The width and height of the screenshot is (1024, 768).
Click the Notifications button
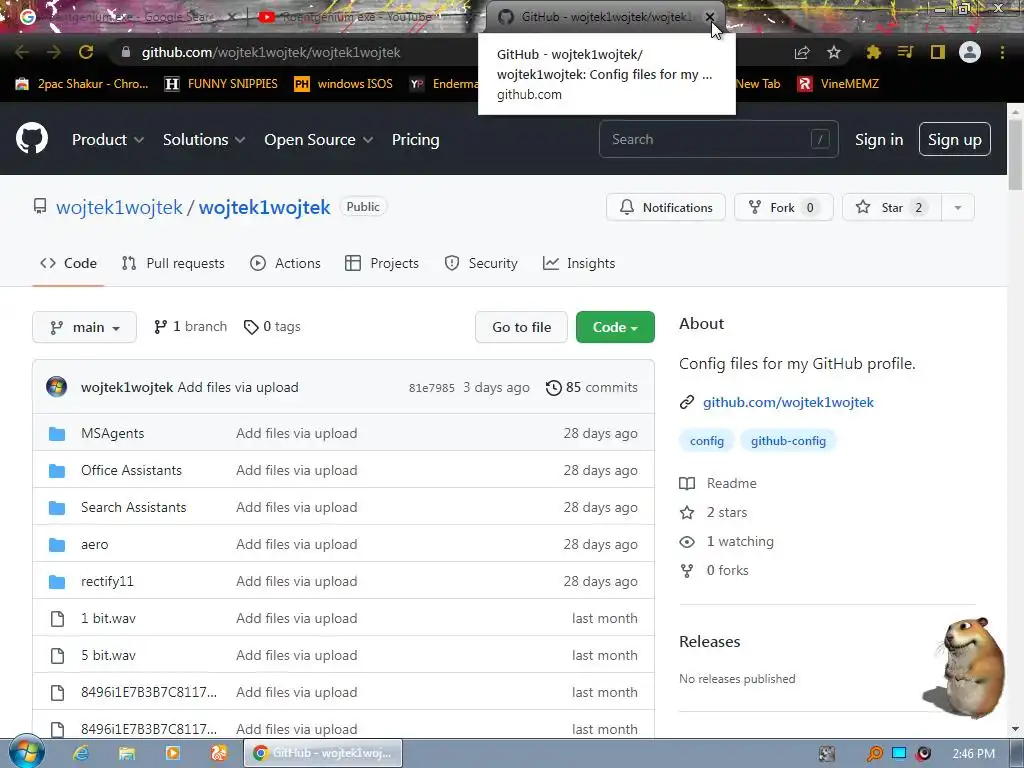(665, 208)
